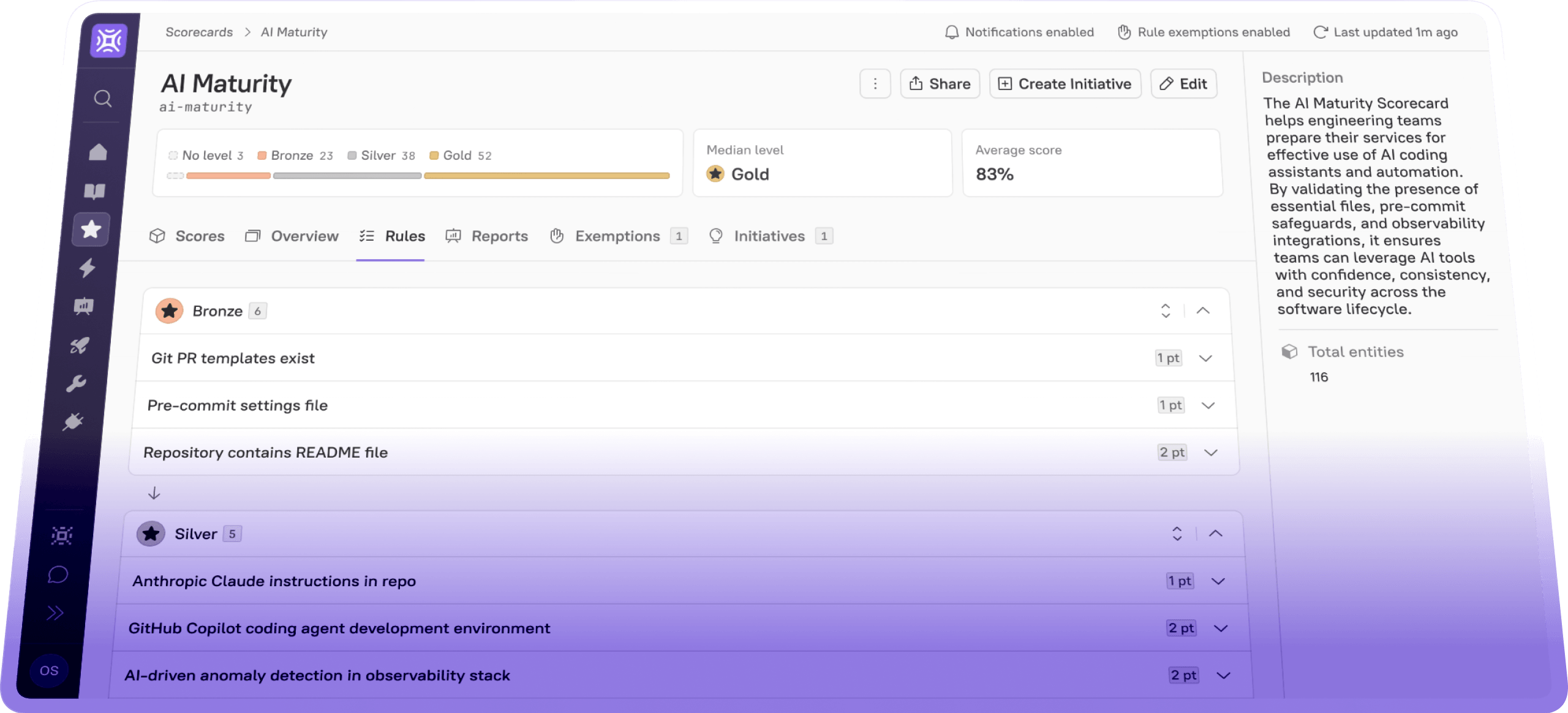Screen dimensions: 1568x713
Task: Click the wrench tools sidebar icon
Action: (x=76, y=384)
